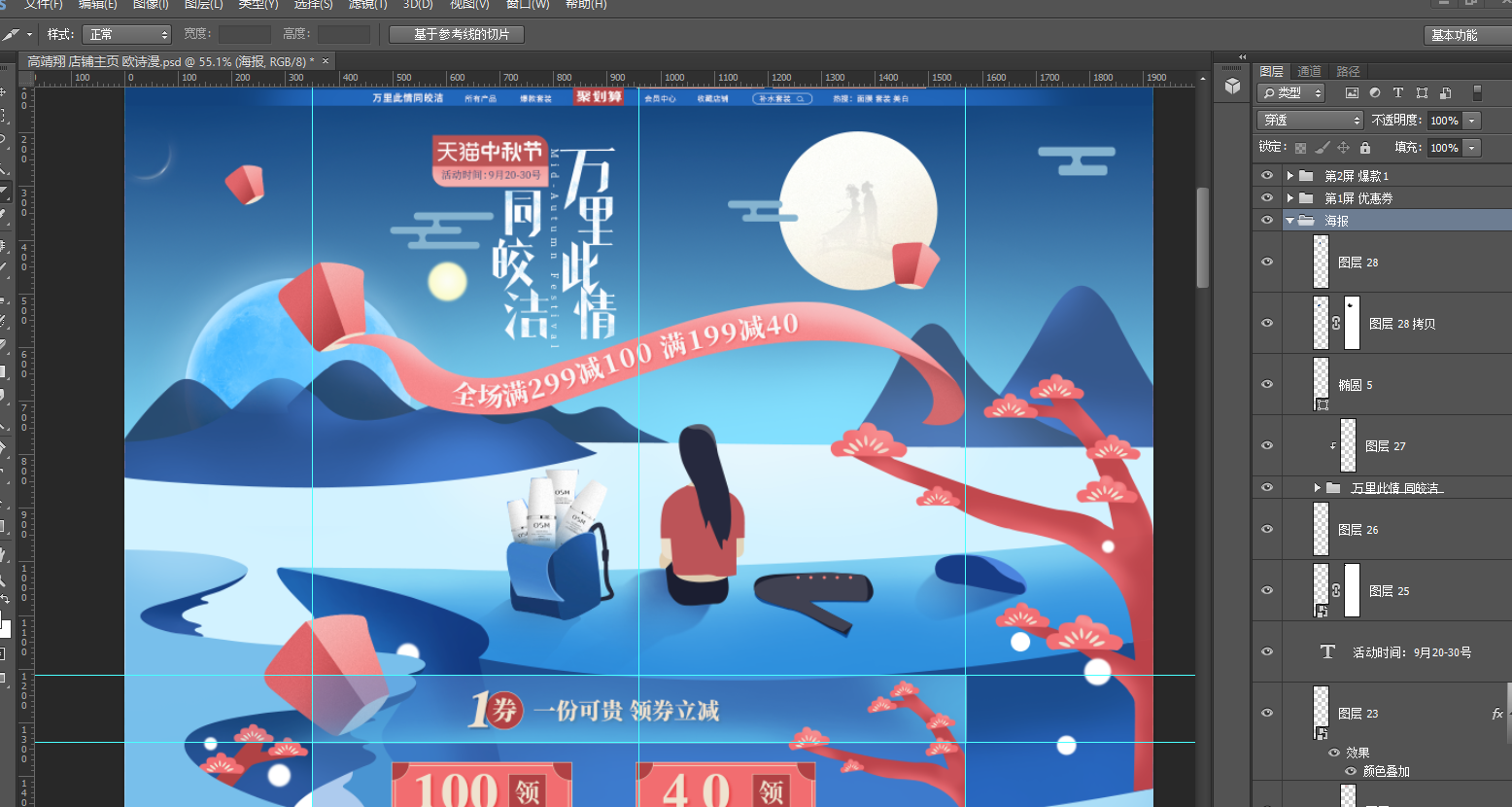Toggle visibility of 椭圆 5 layer

point(1266,385)
